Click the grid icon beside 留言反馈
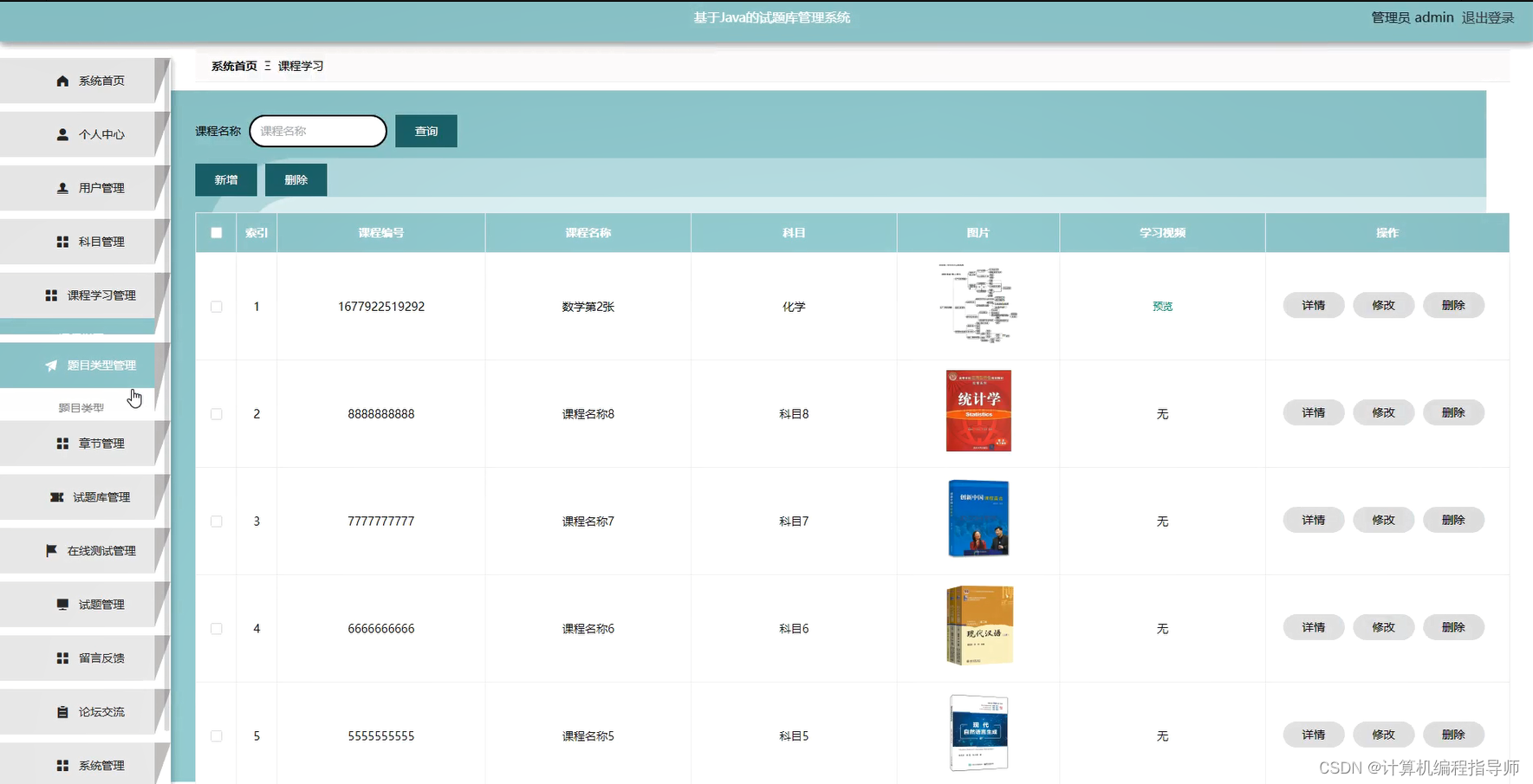This screenshot has width=1533, height=784. pyautogui.click(x=62, y=658)
